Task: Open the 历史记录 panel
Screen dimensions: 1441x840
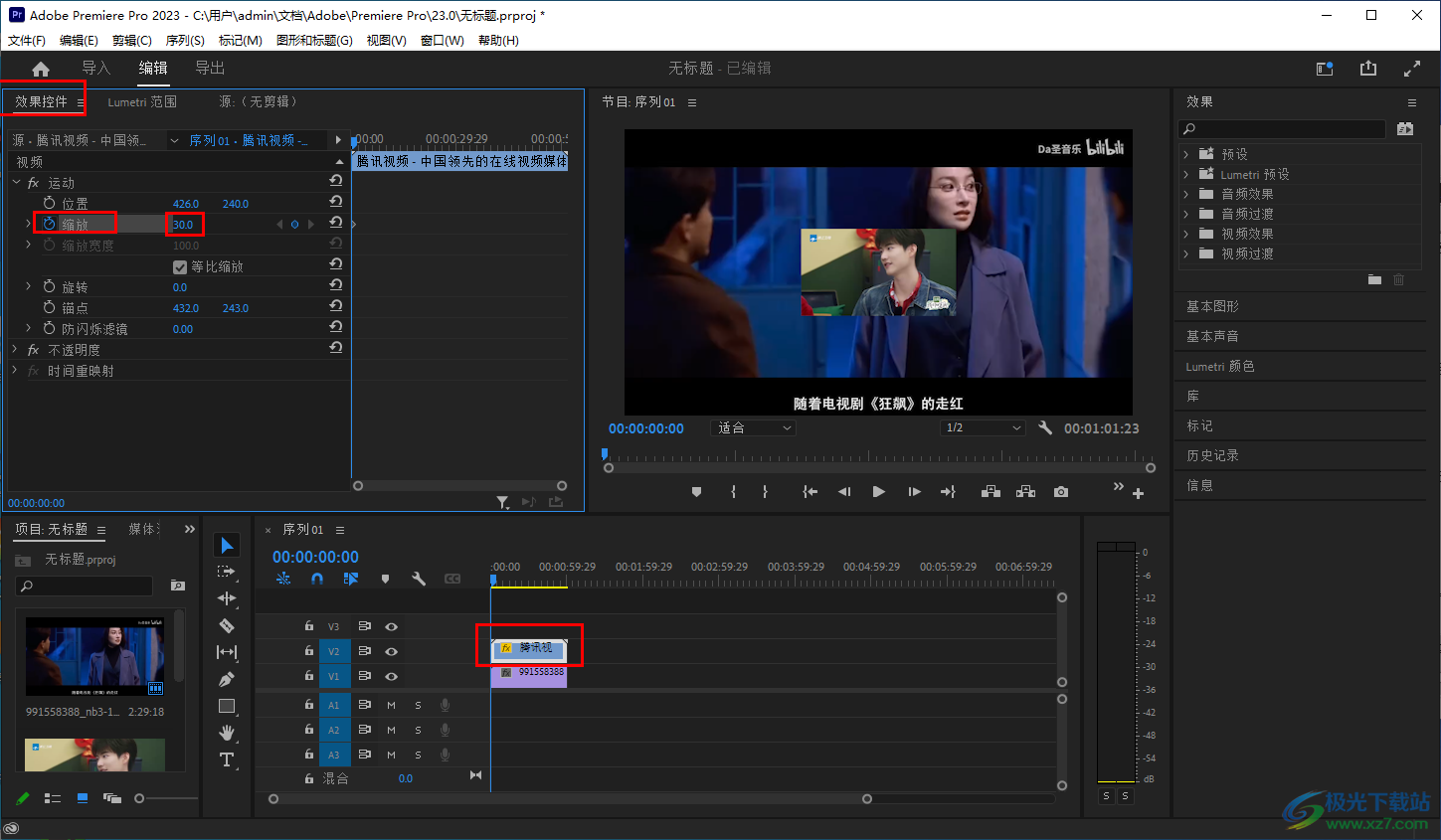Action: 1212,455
